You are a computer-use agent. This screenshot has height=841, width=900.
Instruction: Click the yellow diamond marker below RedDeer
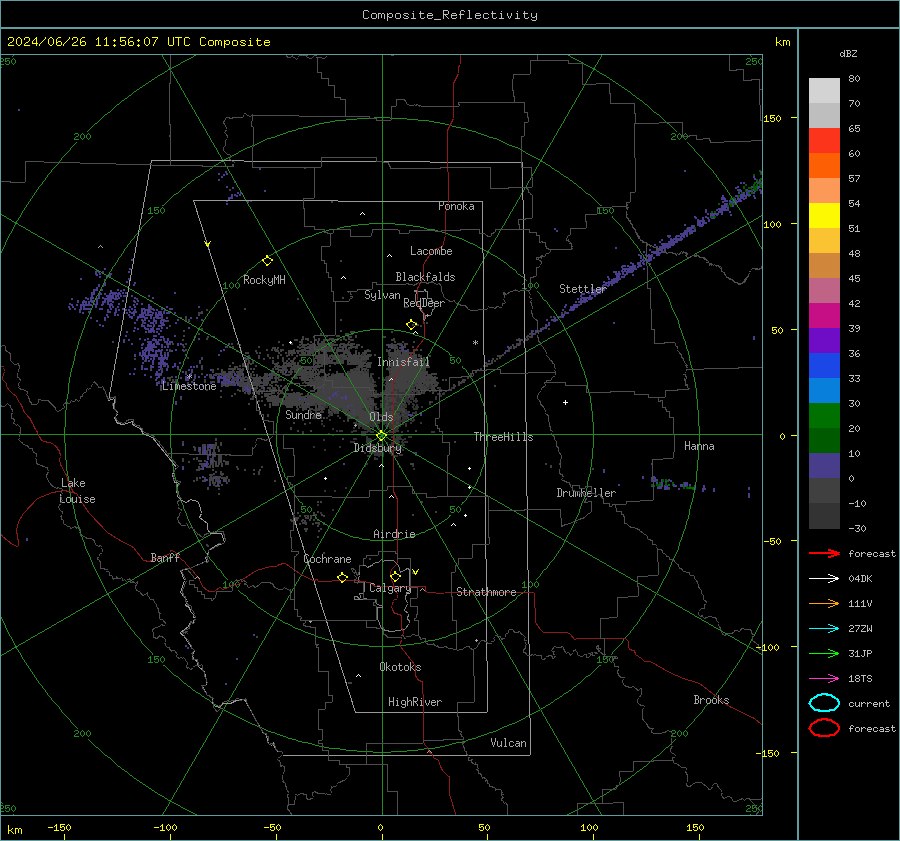point(412,325)
